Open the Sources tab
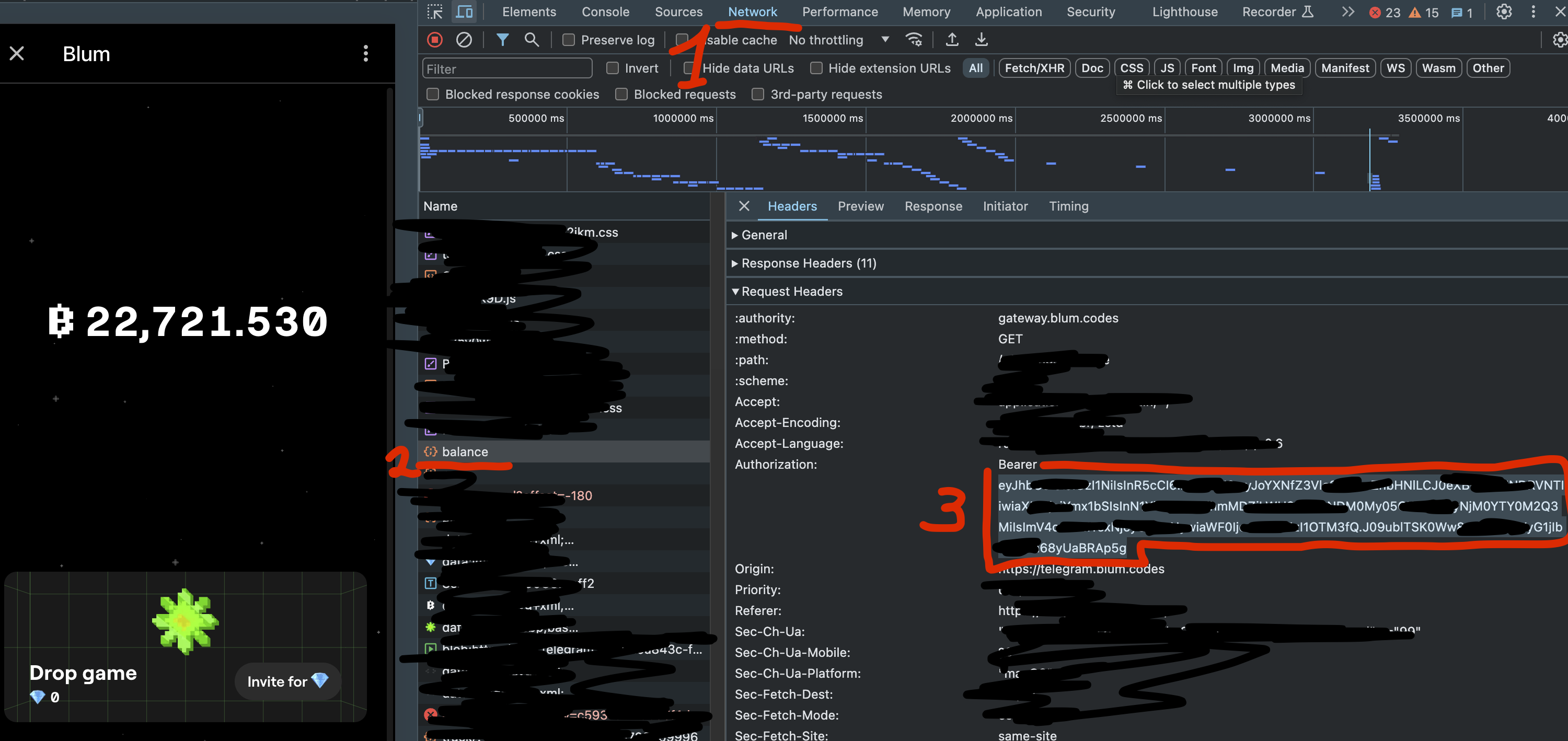 (678, 11)
